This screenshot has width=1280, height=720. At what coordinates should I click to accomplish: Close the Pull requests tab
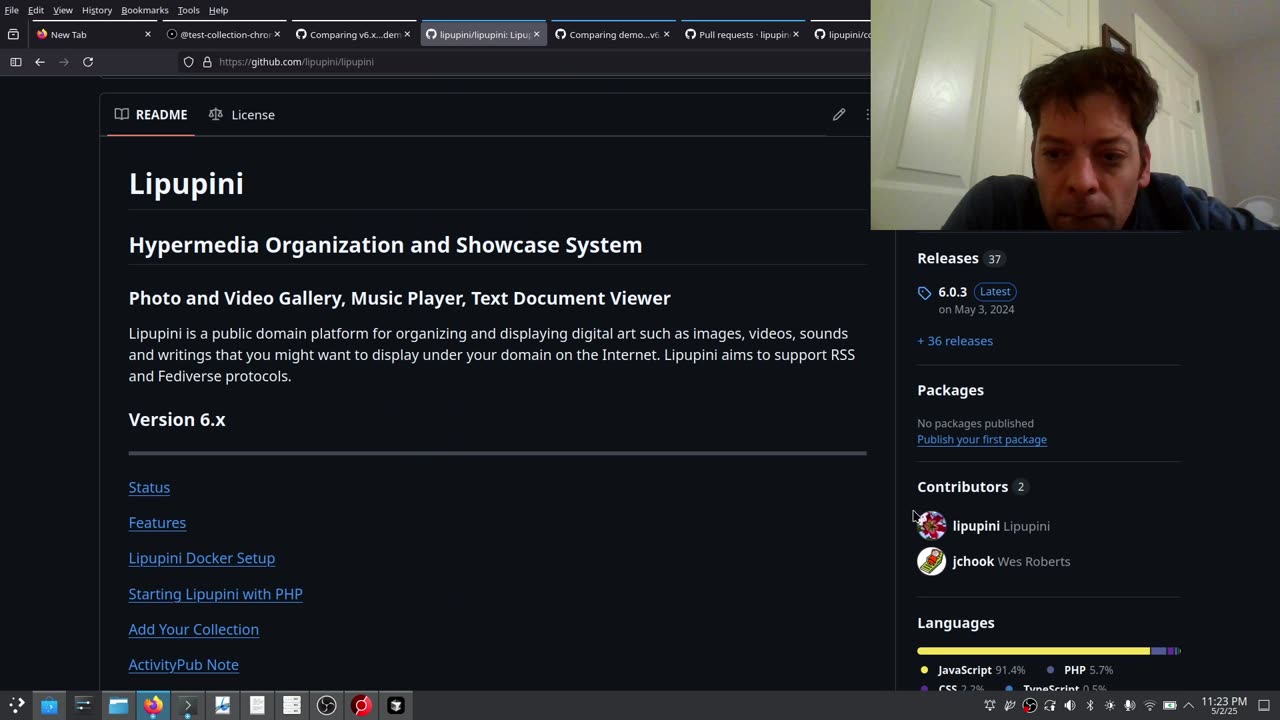point(795,34)
